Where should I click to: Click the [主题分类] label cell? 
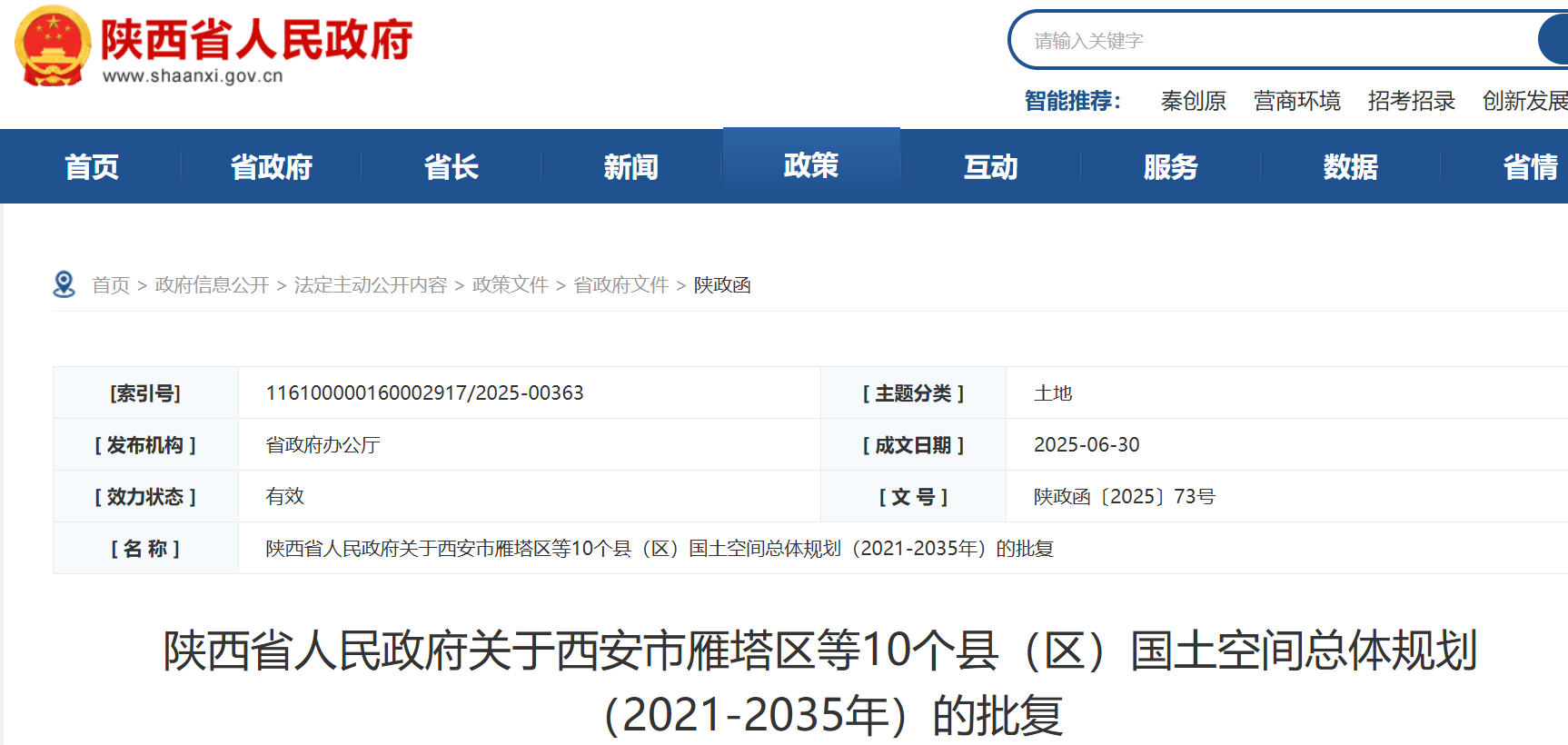(x=913, y=392)
